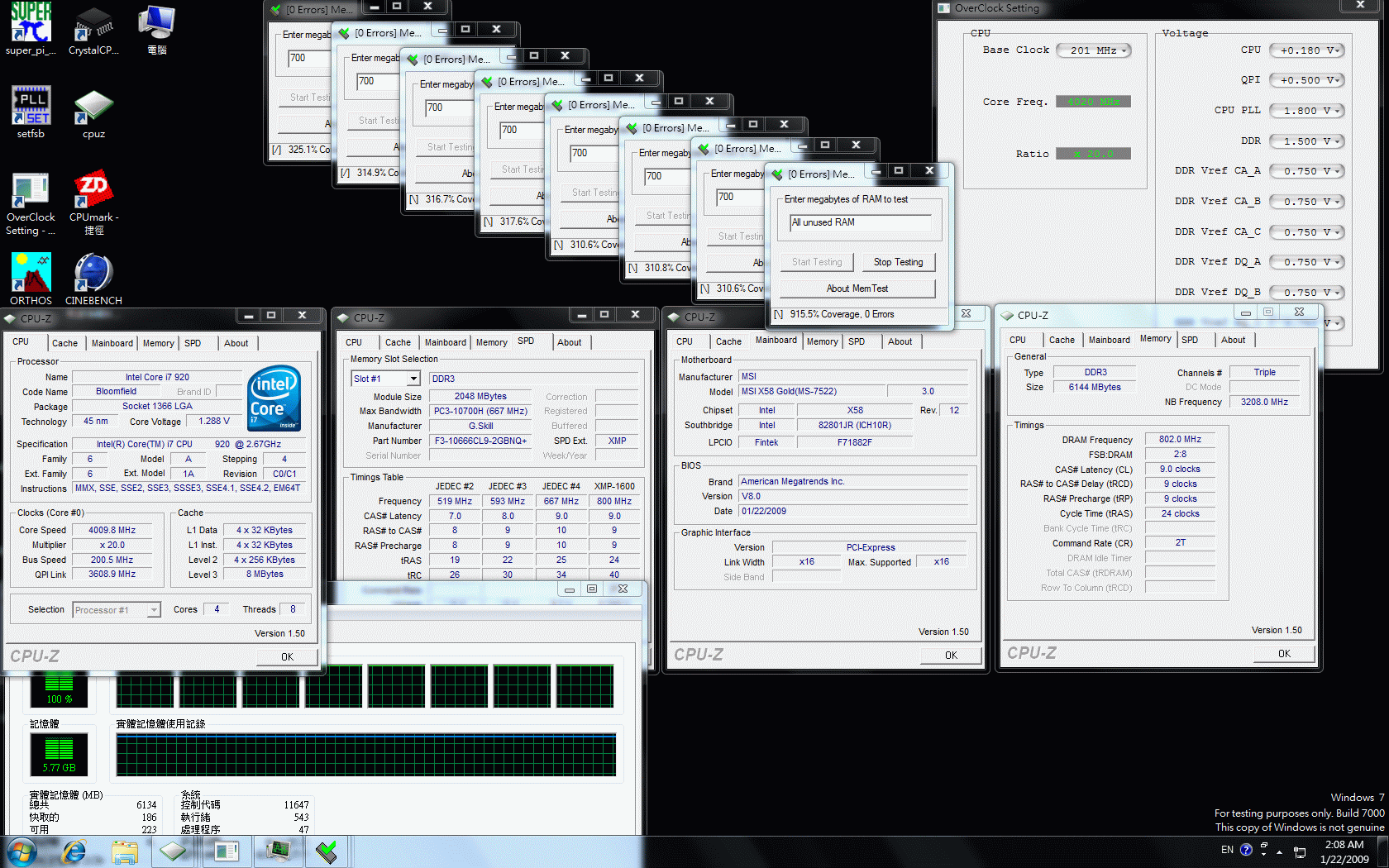This screenshot has width=1389, height=868.
Task: Open Windows Explorer folder on taskbar
Action: click(x=125, y=851)
